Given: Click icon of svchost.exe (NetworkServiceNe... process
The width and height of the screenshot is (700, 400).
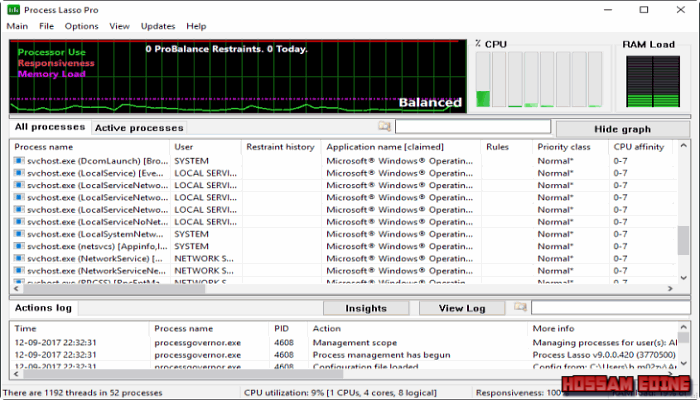Looking at the screenshot, I should coord(19,271).
